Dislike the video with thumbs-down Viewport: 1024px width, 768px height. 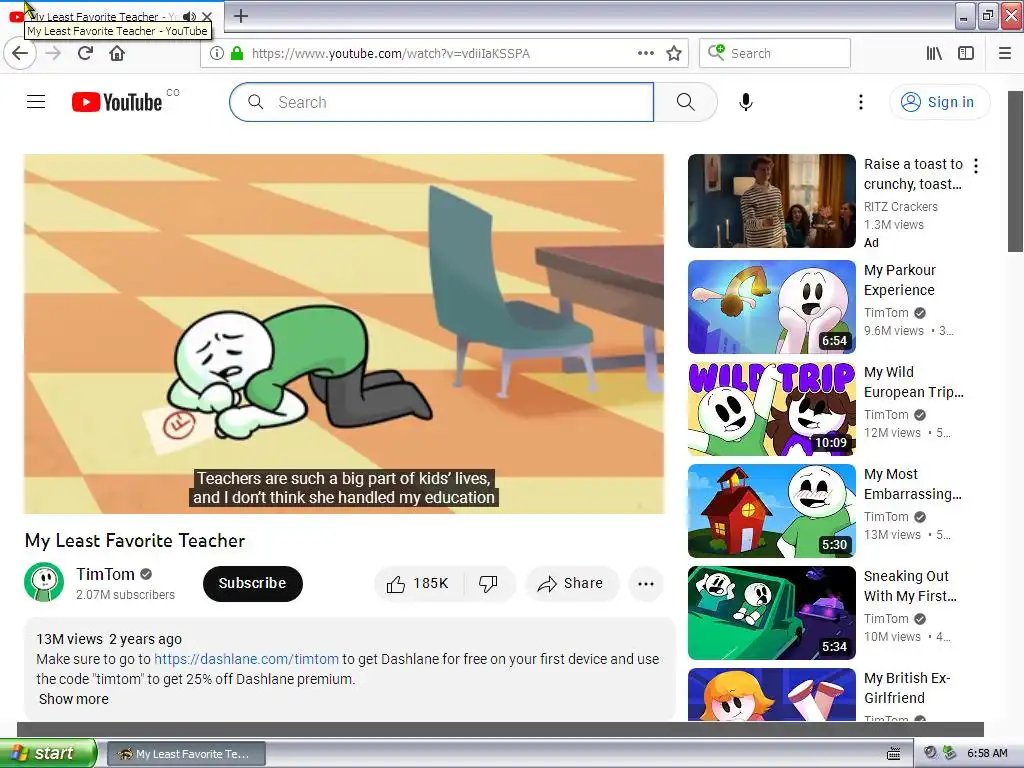(x=488, y=583)
